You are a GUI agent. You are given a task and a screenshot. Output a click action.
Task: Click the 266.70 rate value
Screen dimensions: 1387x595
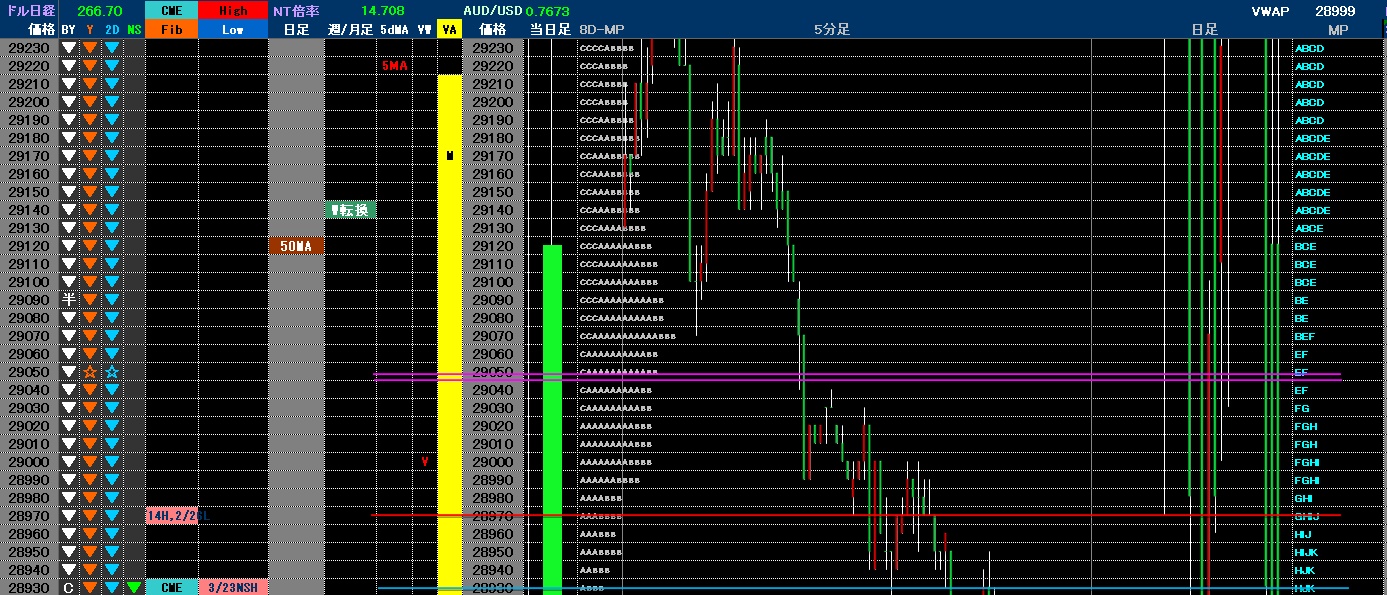(x=100, y=10)
